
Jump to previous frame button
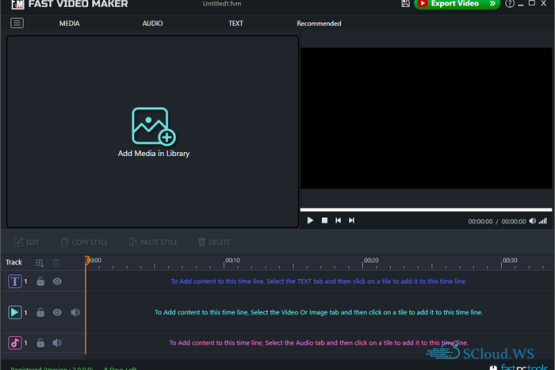338,220
